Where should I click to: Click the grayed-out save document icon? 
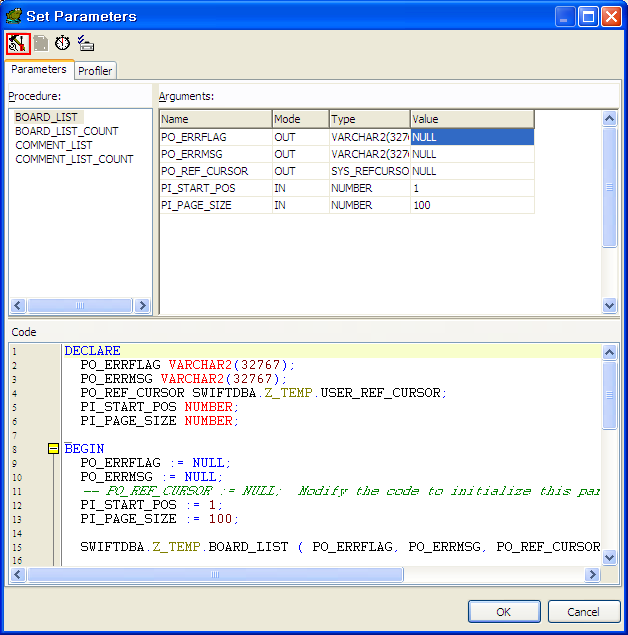40,43
